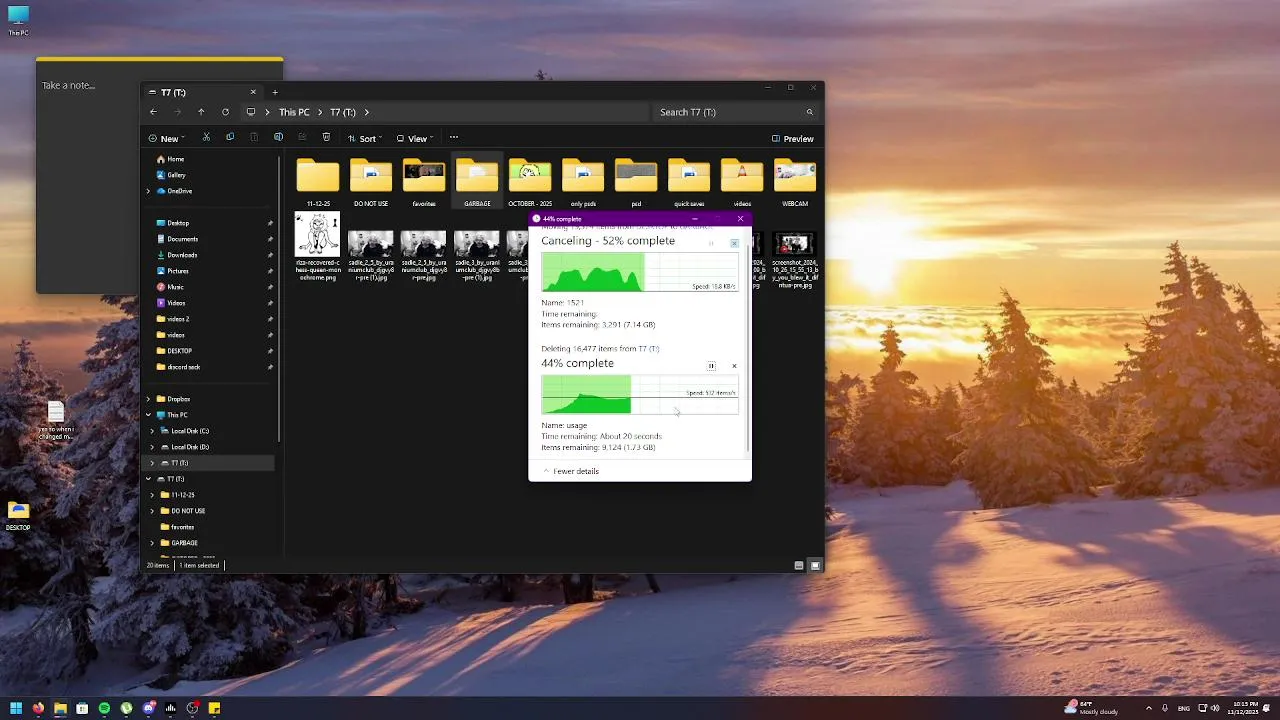Open Gallery in navigation pane
The height and width of the screenshot is (720, 1280).
click(170, 175)
